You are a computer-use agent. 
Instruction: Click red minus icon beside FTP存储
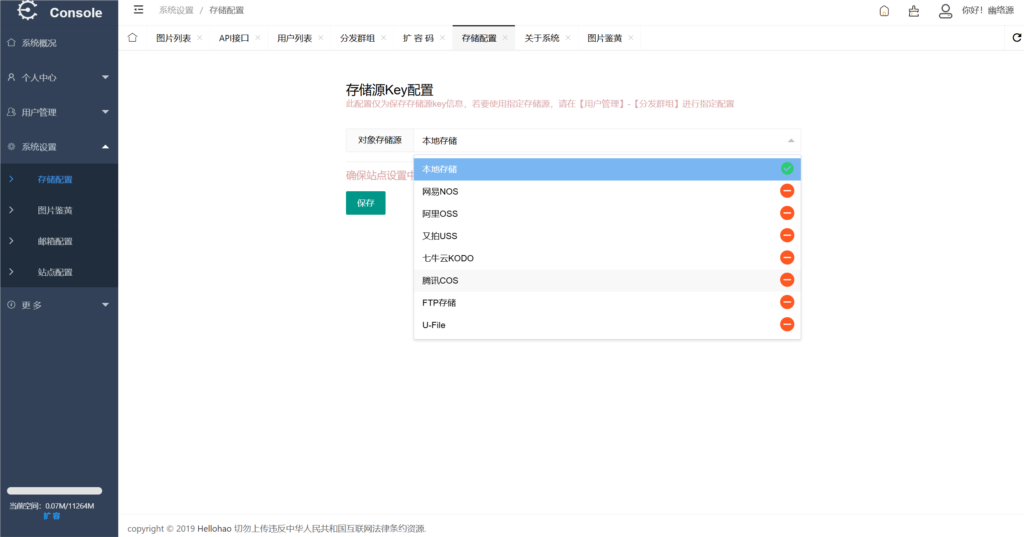pyautogui.click(x=787, y=302)
